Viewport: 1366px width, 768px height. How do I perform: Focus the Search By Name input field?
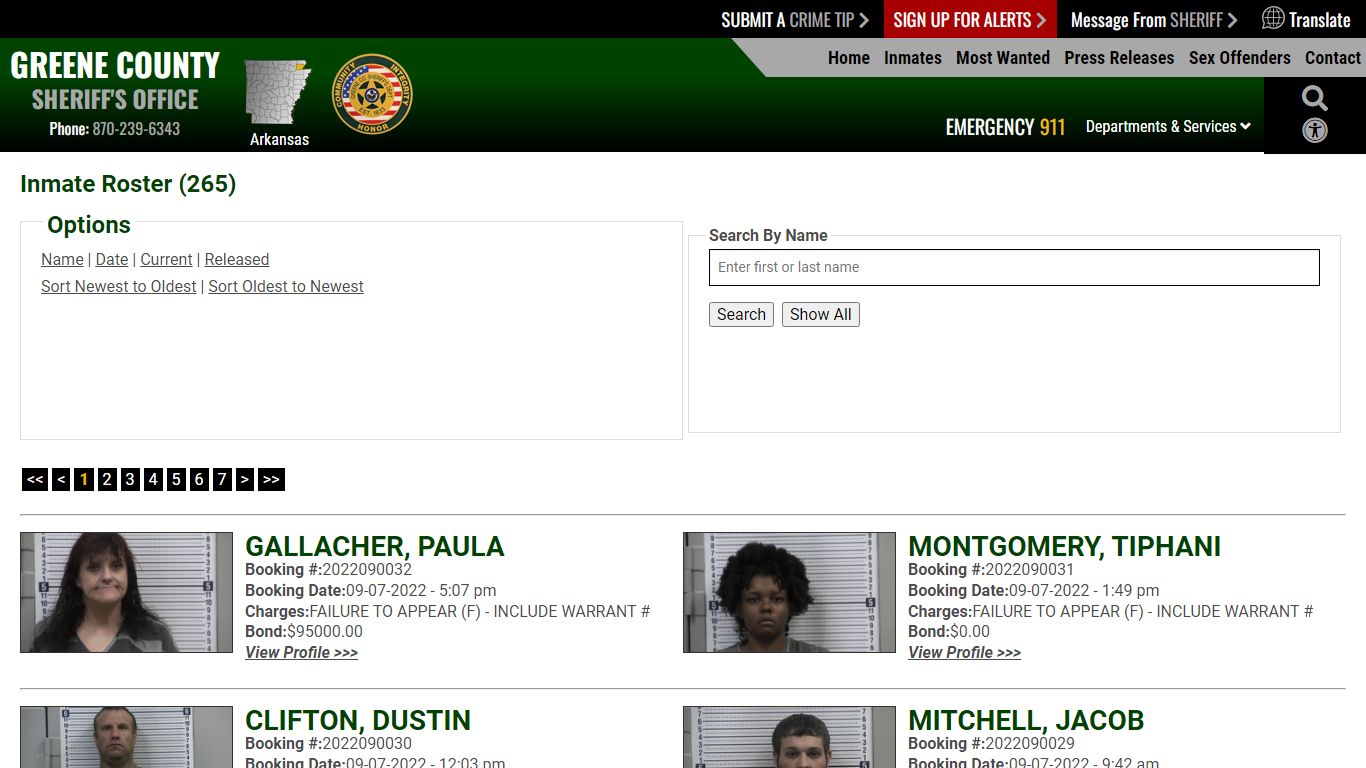coord(1014,267)
